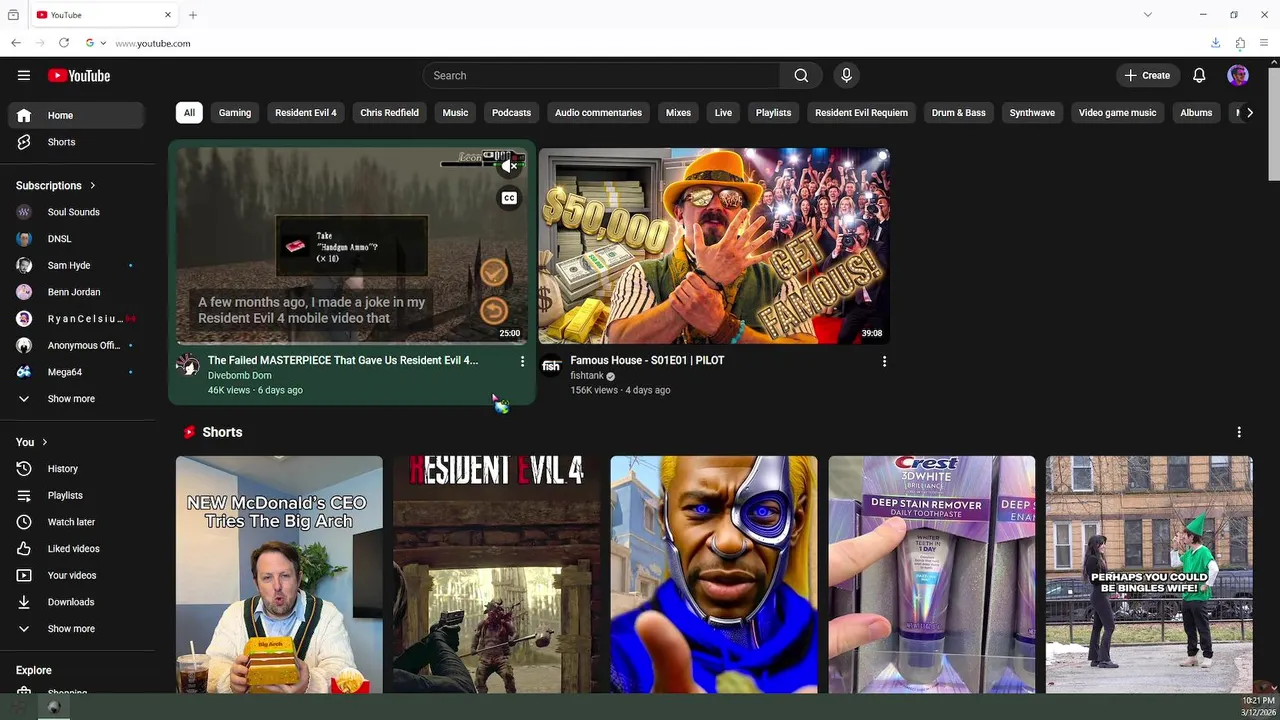Open McDonald's CEO Big Arch short
Screen dimensions: 1280x720
(279, 574)
